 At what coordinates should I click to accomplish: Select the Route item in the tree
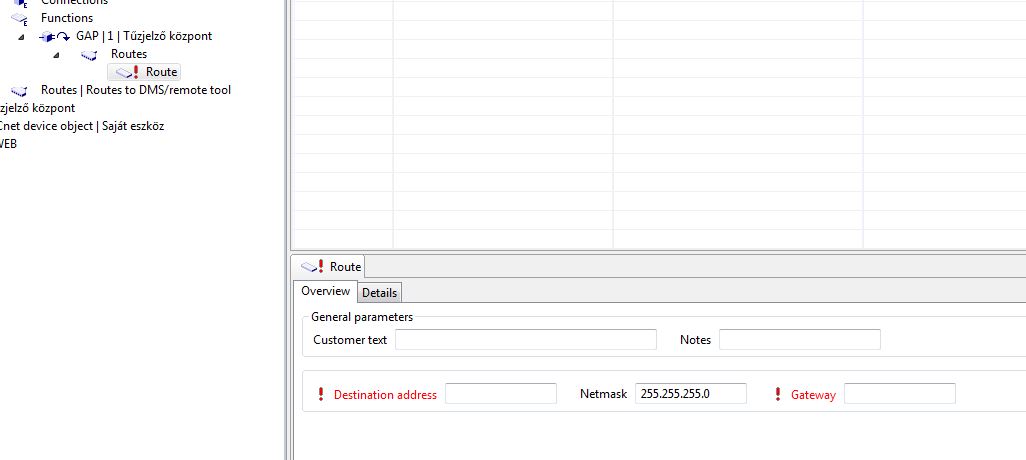[161, 72]
